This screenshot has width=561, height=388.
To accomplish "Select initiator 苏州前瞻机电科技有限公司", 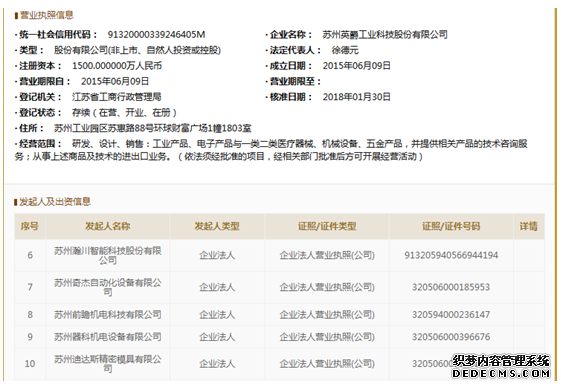I will (108, 315).
